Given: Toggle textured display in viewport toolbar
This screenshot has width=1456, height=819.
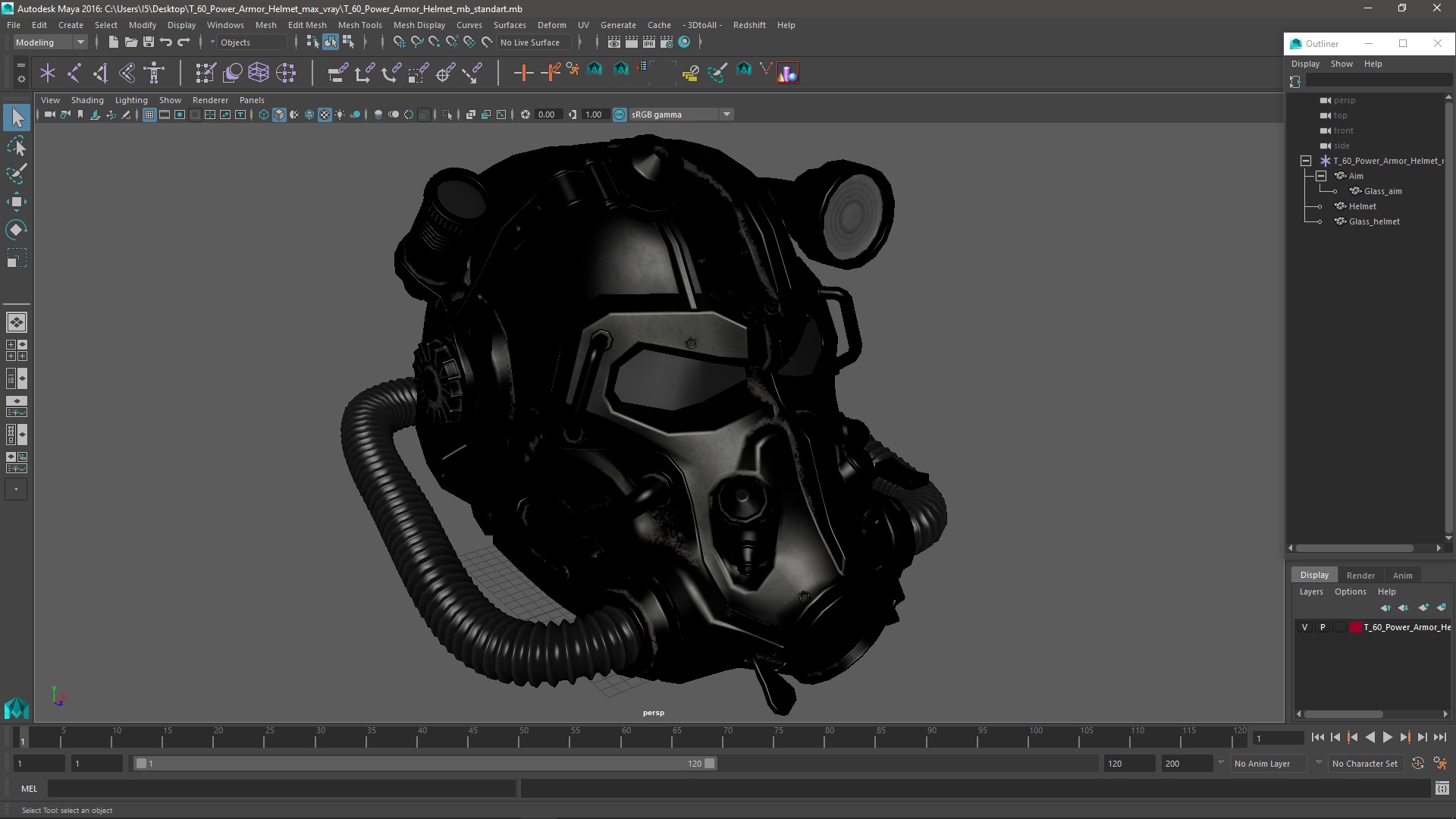Looking at the screenshot, I should (x=325, y=115).
